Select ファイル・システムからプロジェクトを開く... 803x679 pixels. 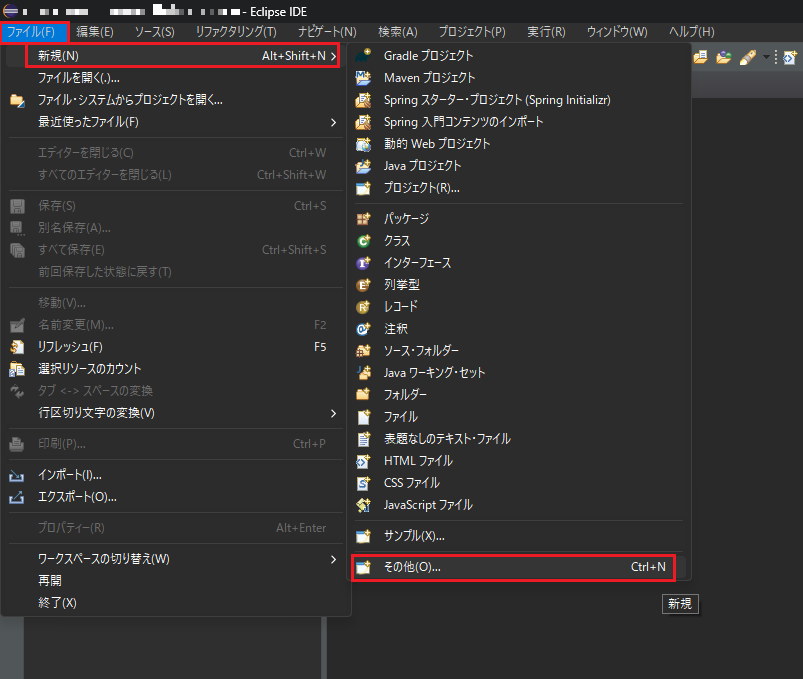point(176,100)
